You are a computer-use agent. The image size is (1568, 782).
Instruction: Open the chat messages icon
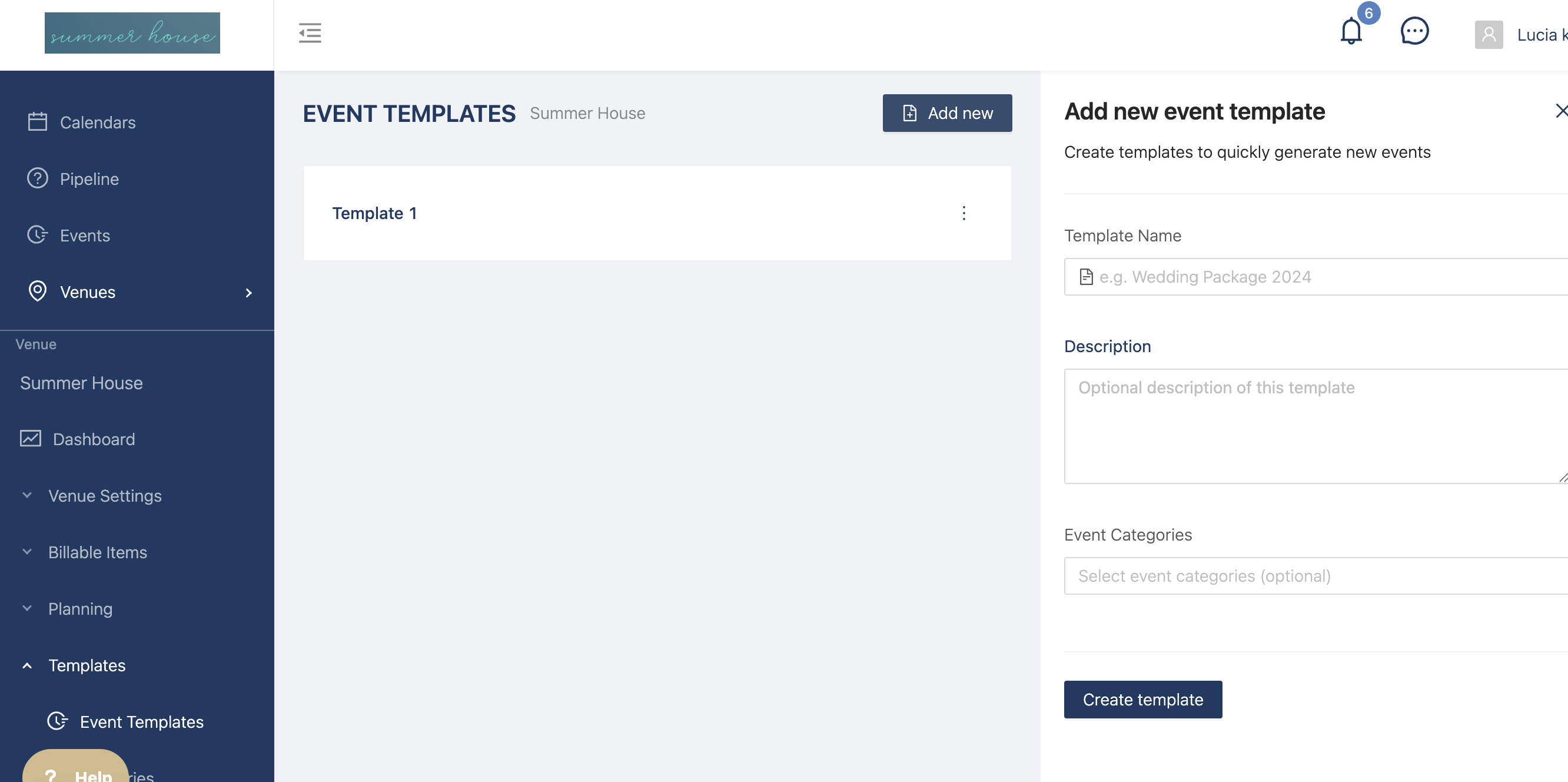(x=1414, y=32)
